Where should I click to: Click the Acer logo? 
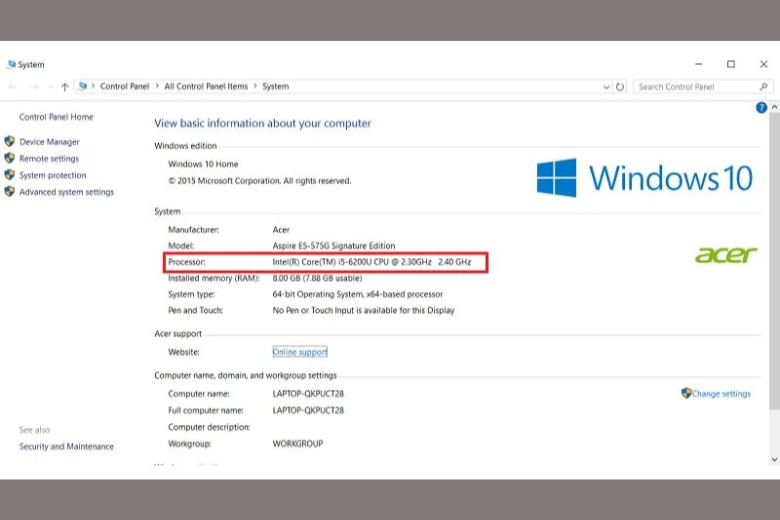726,255
